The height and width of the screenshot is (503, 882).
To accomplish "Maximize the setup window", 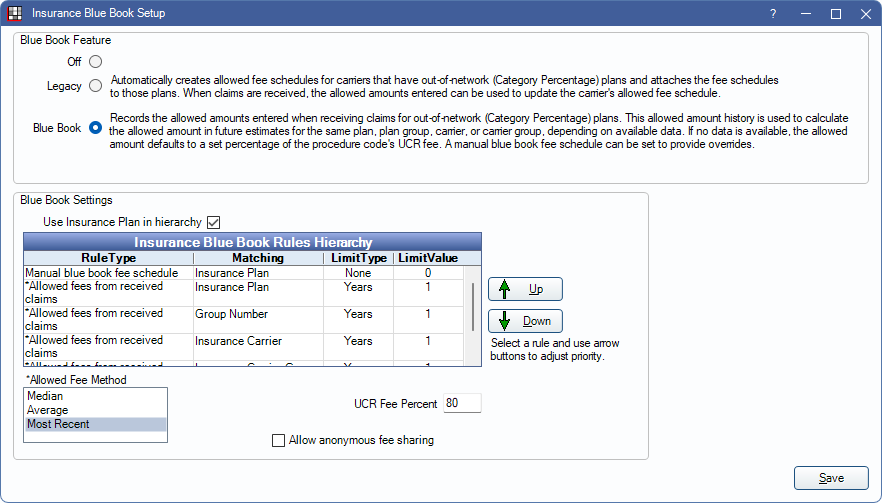I will click(x=835, y=14).
